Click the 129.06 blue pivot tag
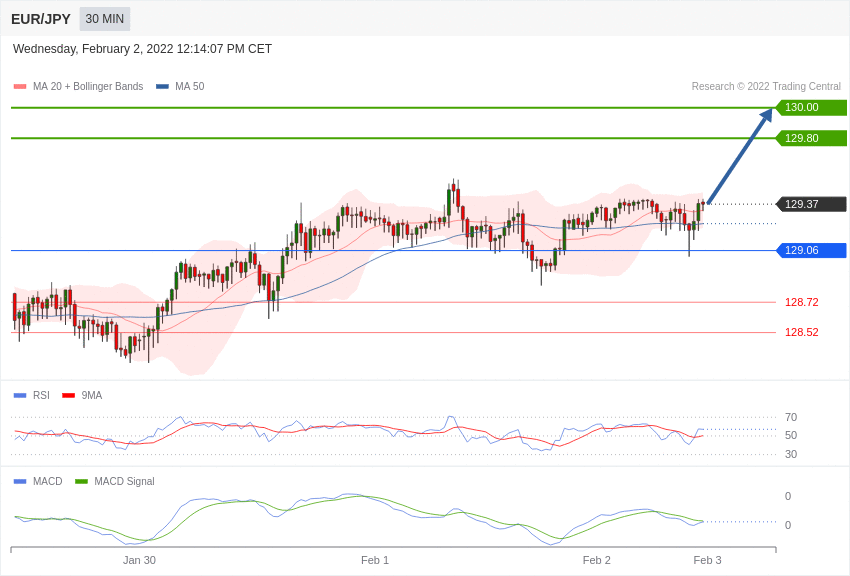 pos(812,250)
